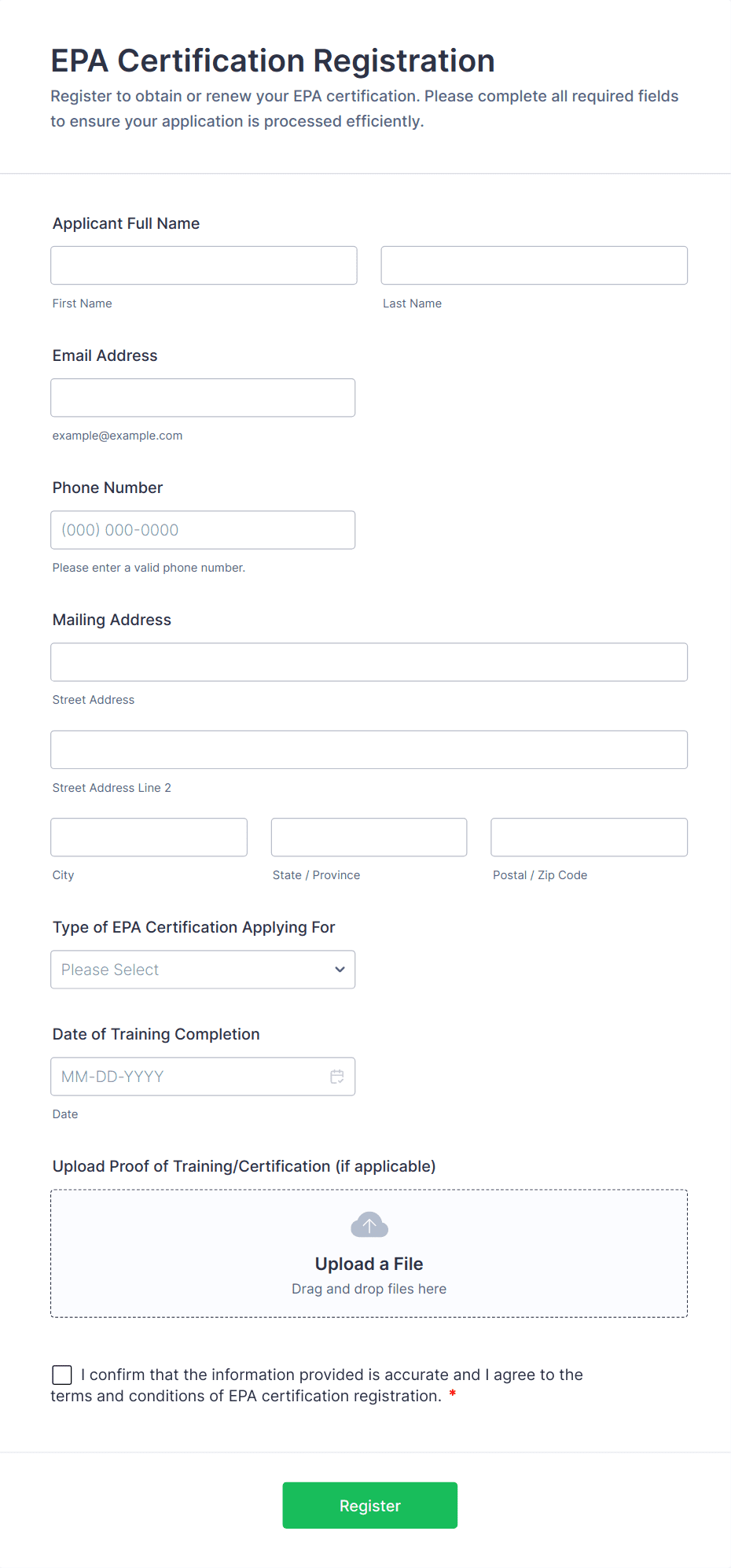Click the Email Address input field
731x1568 pixels.
202,397
